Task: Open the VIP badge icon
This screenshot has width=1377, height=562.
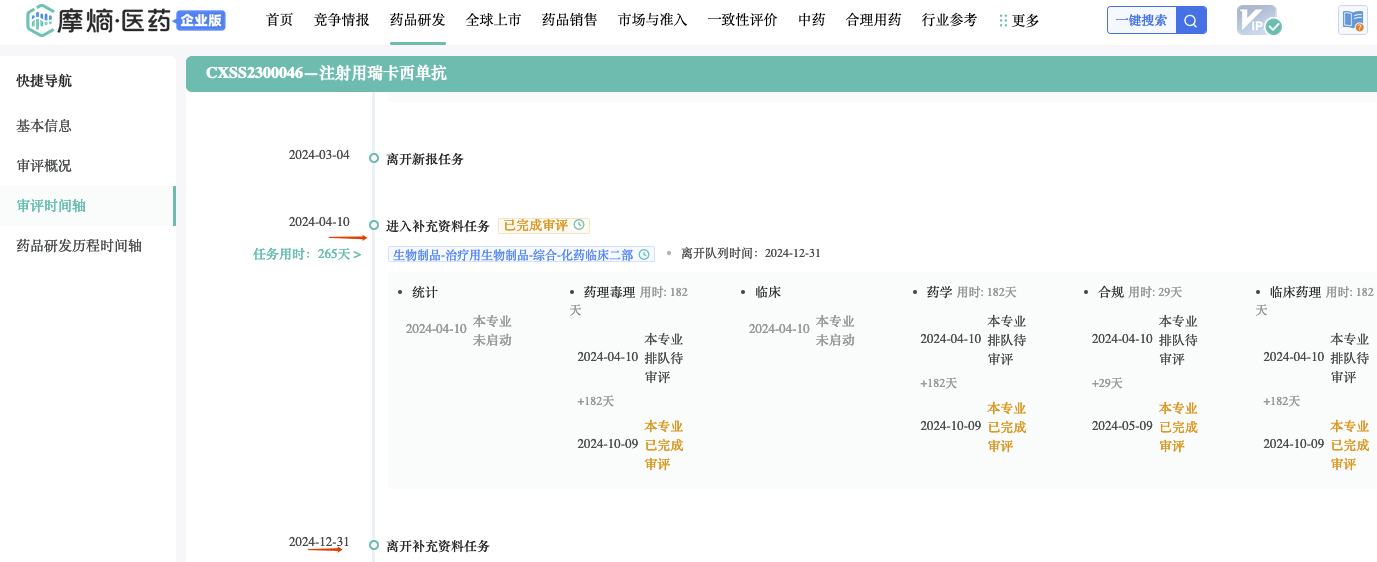Action: coord(1258,20)
